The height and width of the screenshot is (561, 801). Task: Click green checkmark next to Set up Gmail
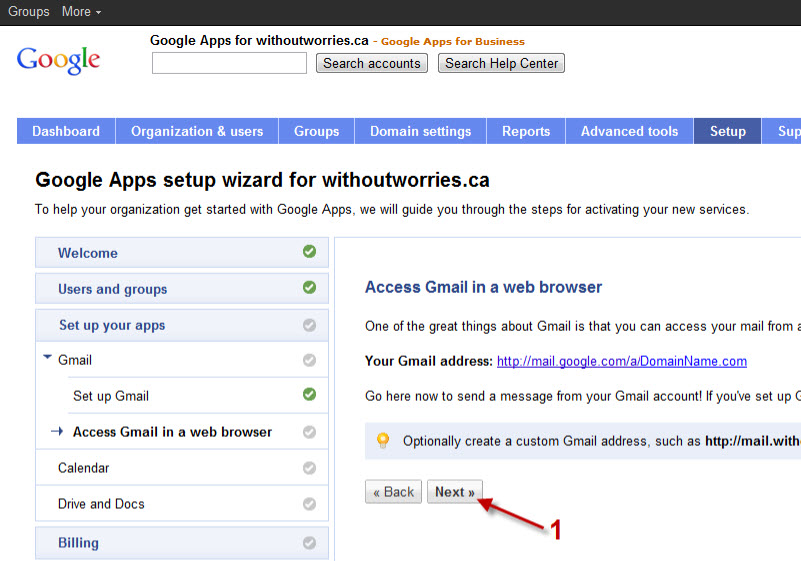pyautogui.click(x=309, y=394)
